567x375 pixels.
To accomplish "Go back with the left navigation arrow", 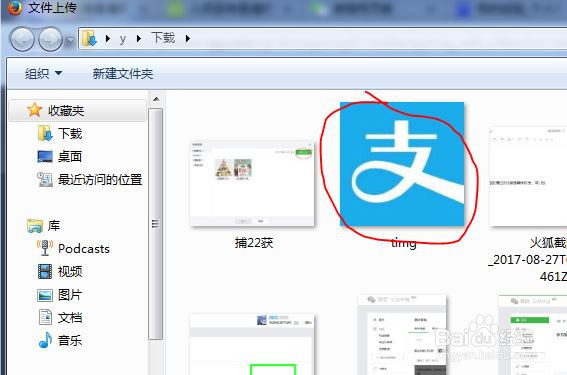I will (22, 39).
